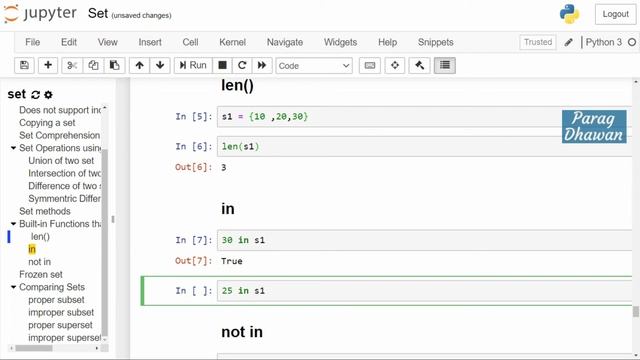
Task: Click the notebook title Set
Action: click(x=98, y=13)
